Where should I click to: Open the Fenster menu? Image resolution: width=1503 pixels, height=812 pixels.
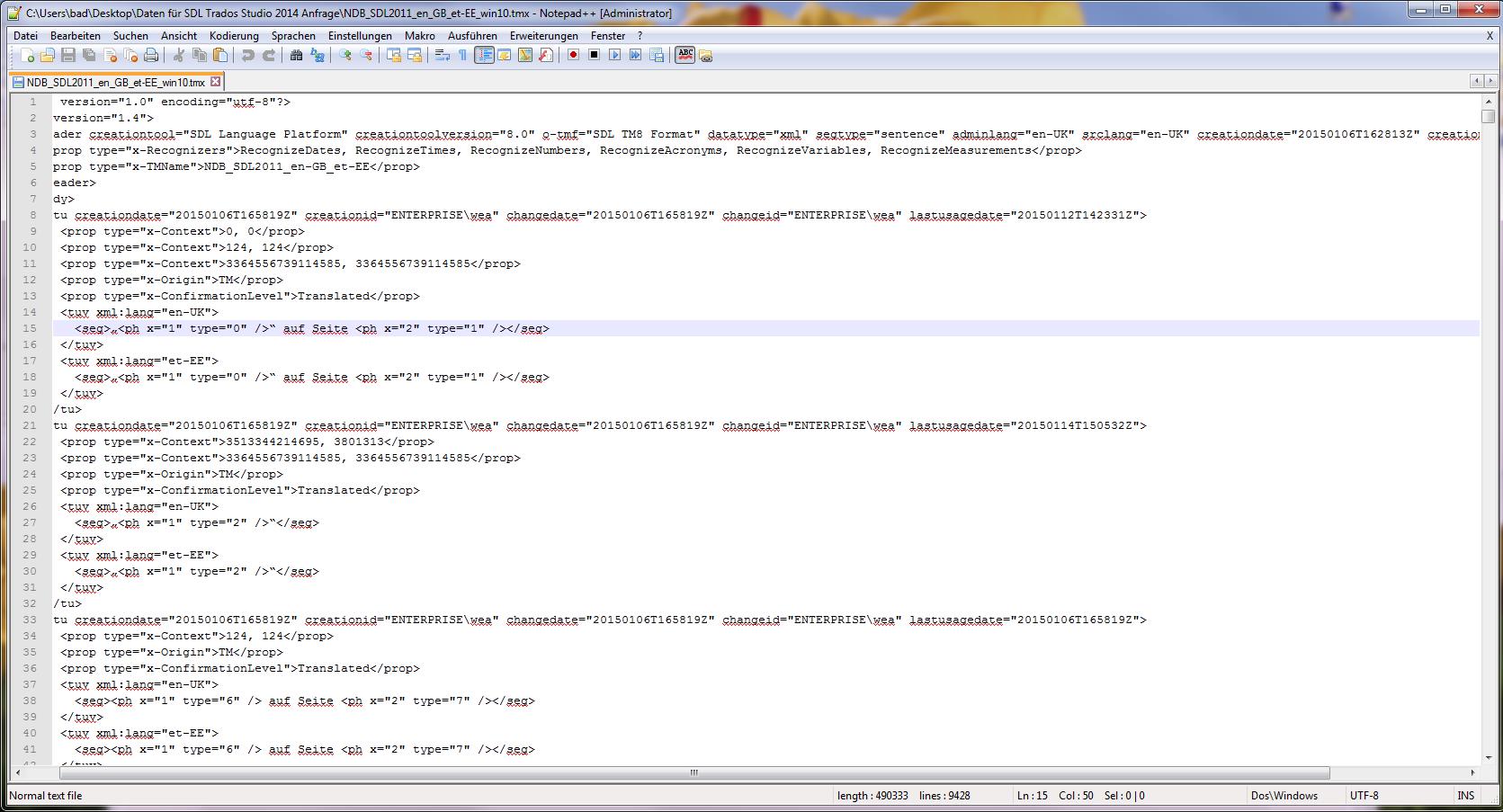pos(608,36)
